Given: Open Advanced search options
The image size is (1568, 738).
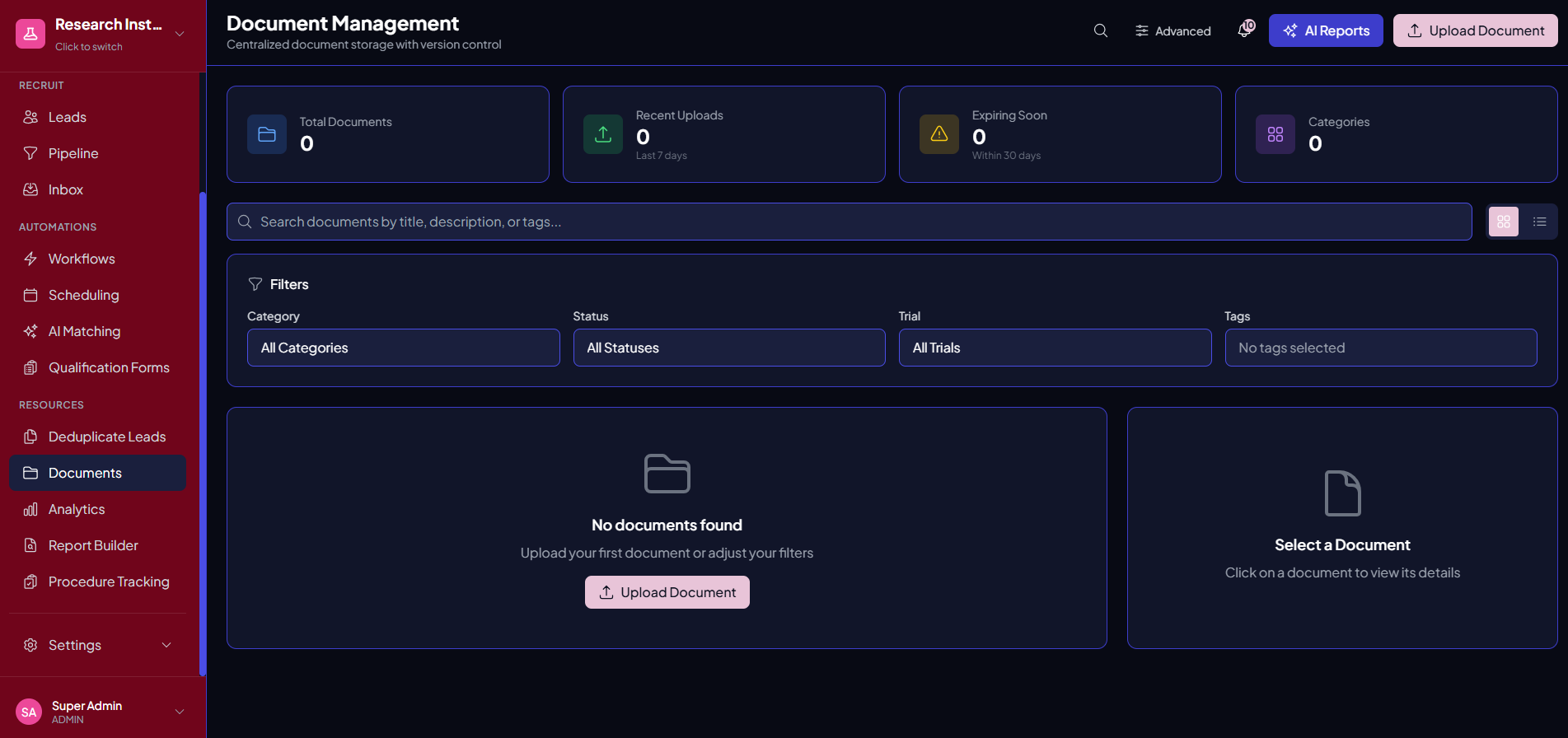Looking at the screenshot, I should click(x=1172, y=30).
